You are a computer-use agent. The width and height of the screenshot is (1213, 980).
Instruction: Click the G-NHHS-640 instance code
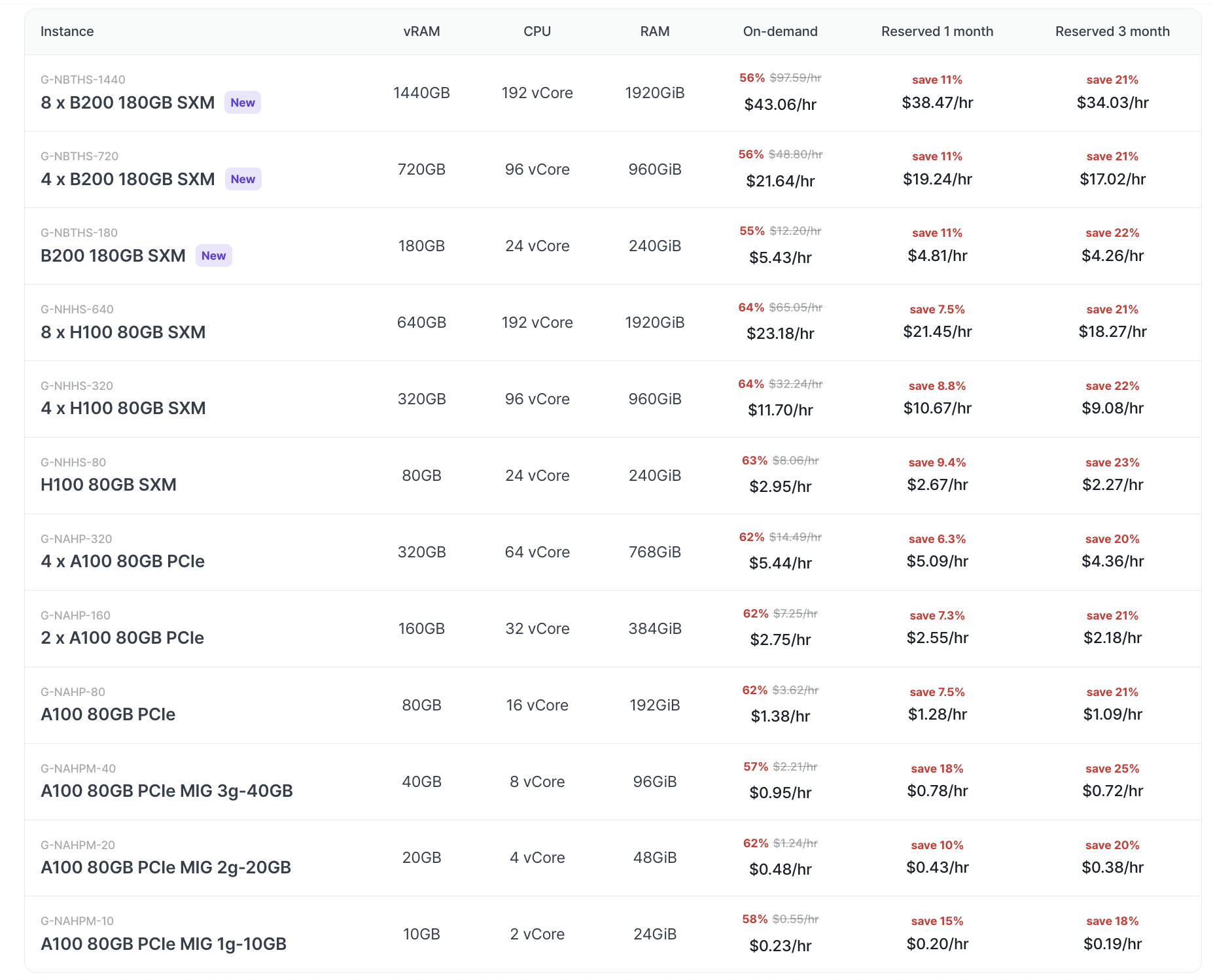(x=77, y=309)
